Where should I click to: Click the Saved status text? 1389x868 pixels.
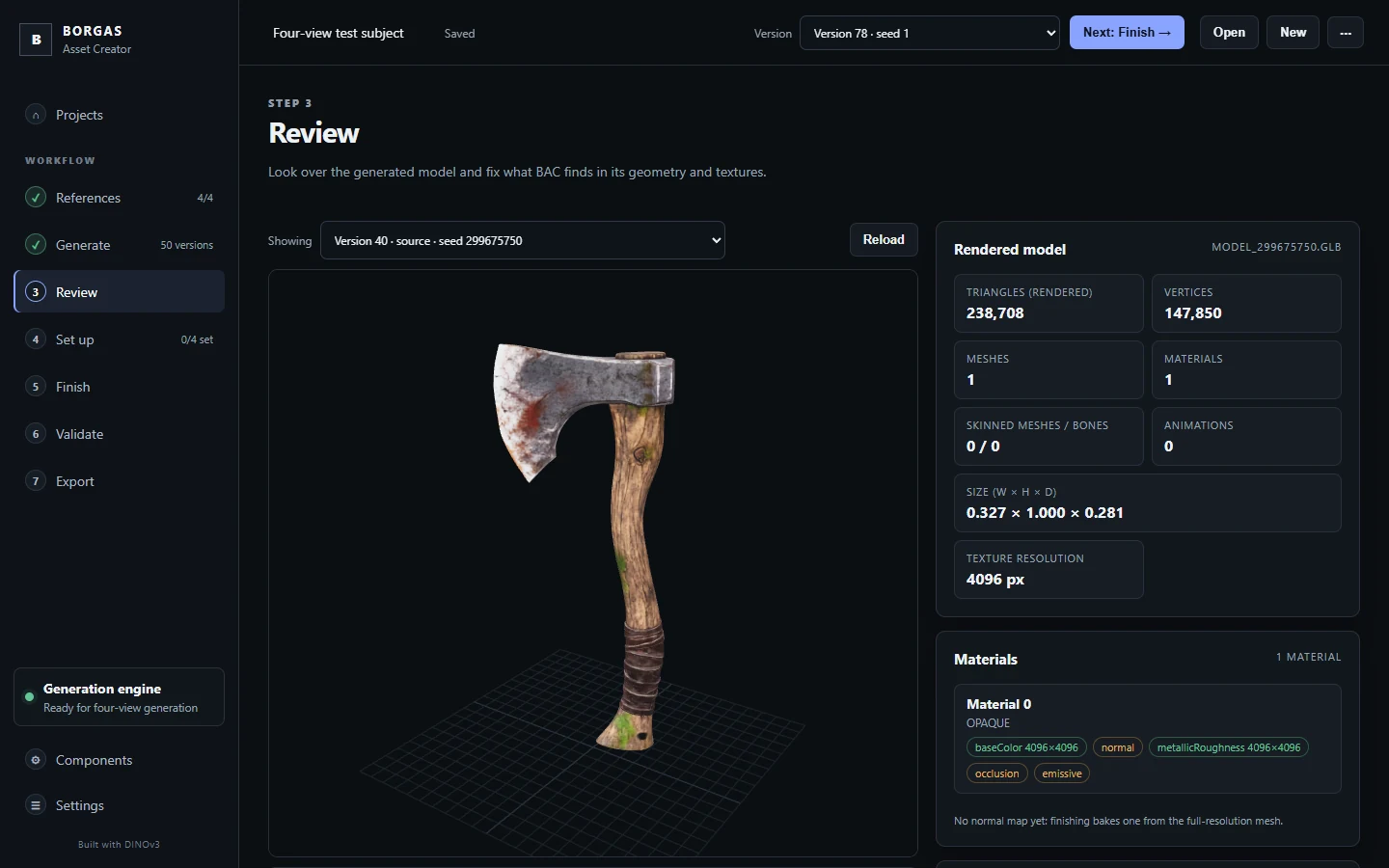click(x=459, y=34)
